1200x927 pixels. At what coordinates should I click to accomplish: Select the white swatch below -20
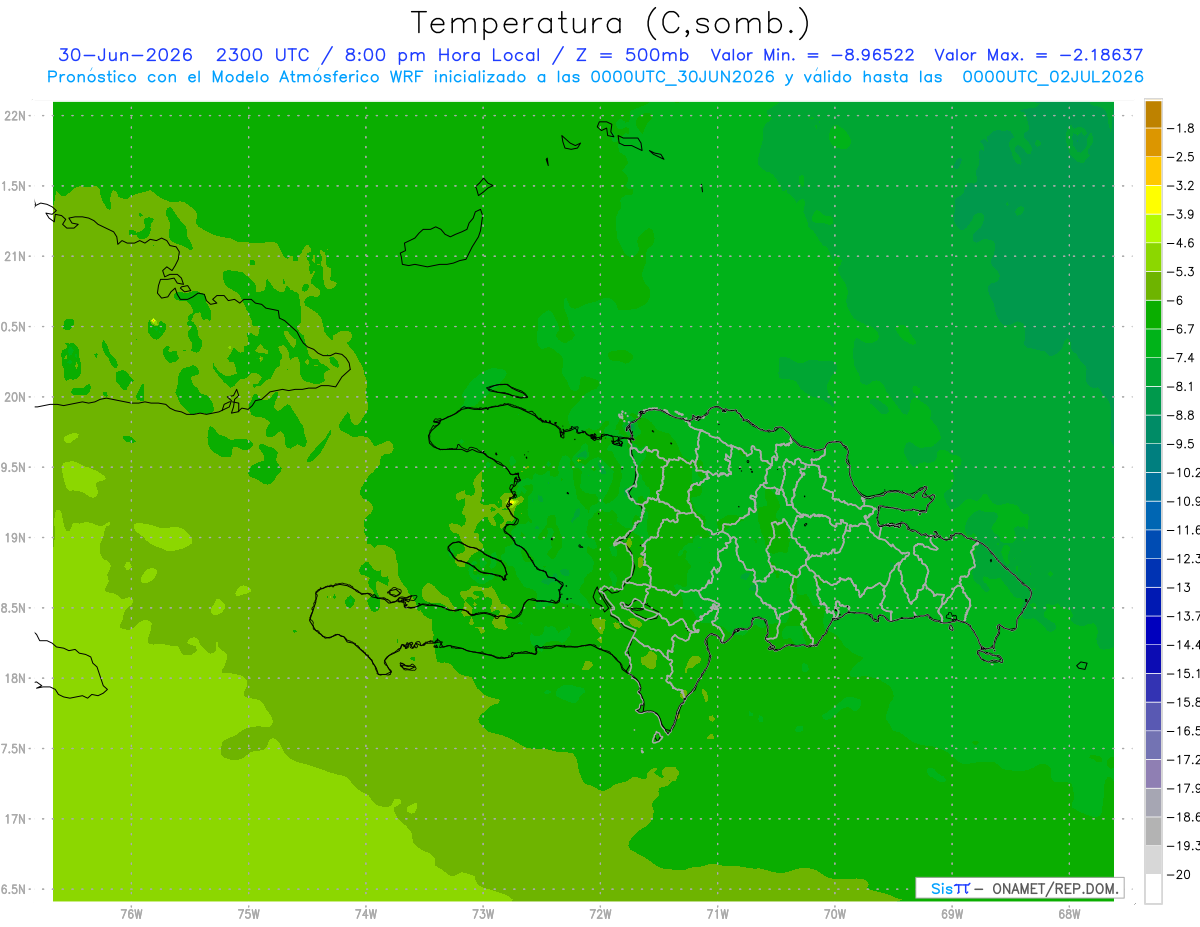pyautogui.click(x=1153, y=889)
